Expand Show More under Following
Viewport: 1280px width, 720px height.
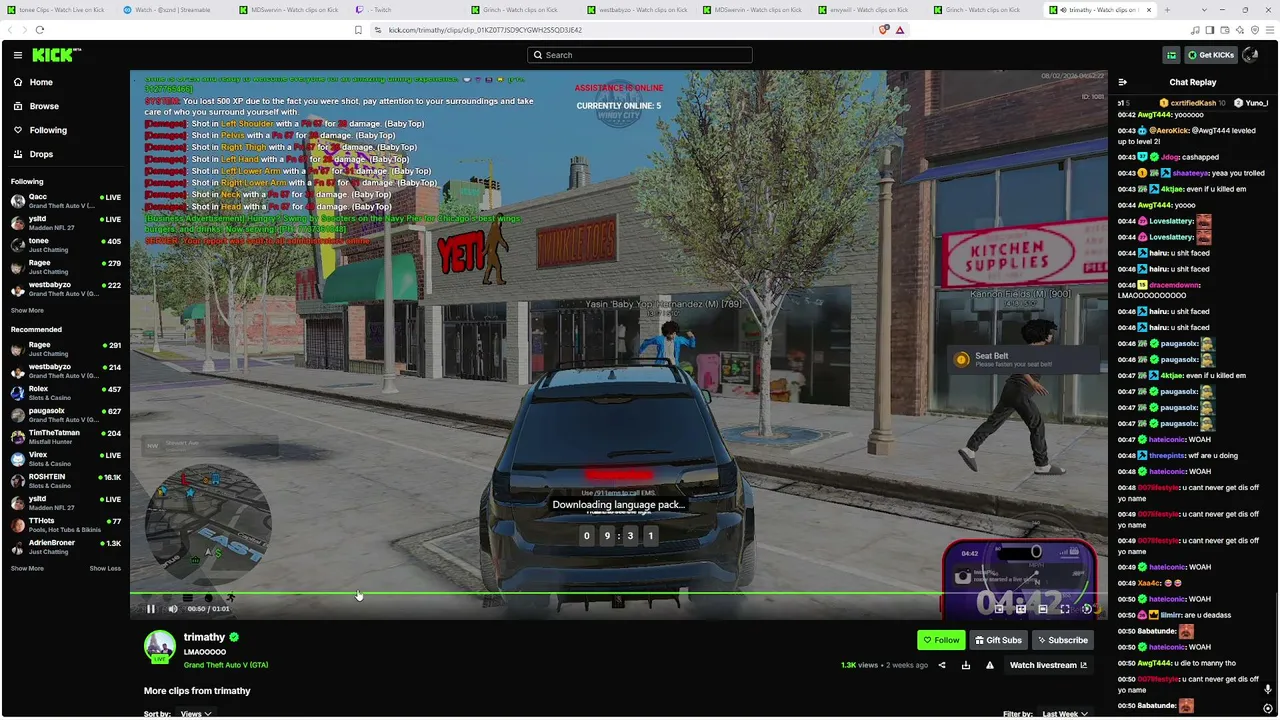pos(27,310)
